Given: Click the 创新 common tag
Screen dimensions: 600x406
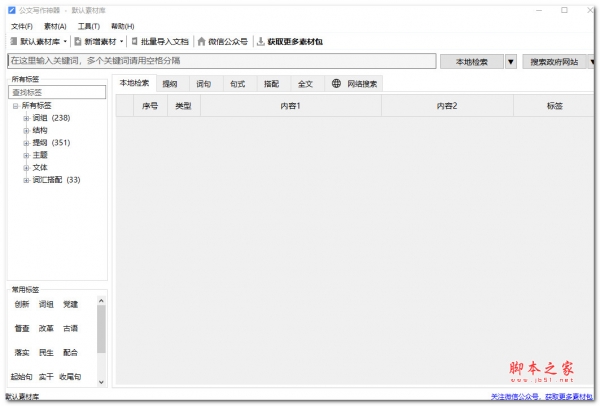Looking at the screenshot, I should coord(22,304).
